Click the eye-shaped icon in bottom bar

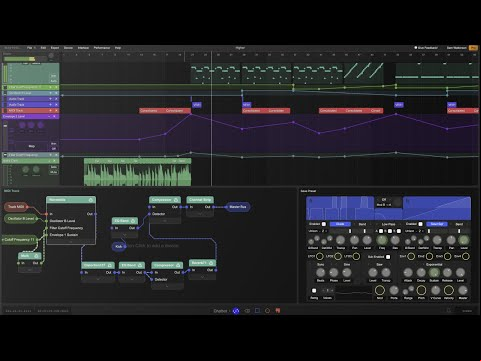247,311
